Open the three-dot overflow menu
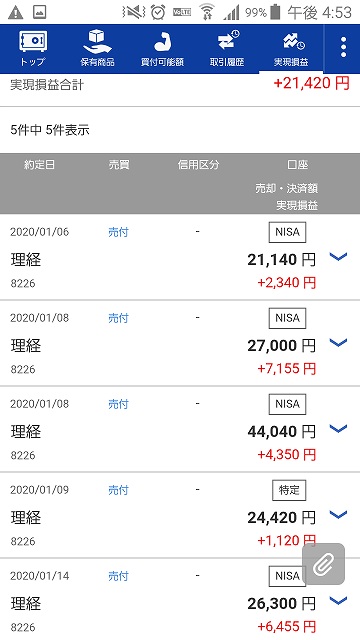 point(343,47)
